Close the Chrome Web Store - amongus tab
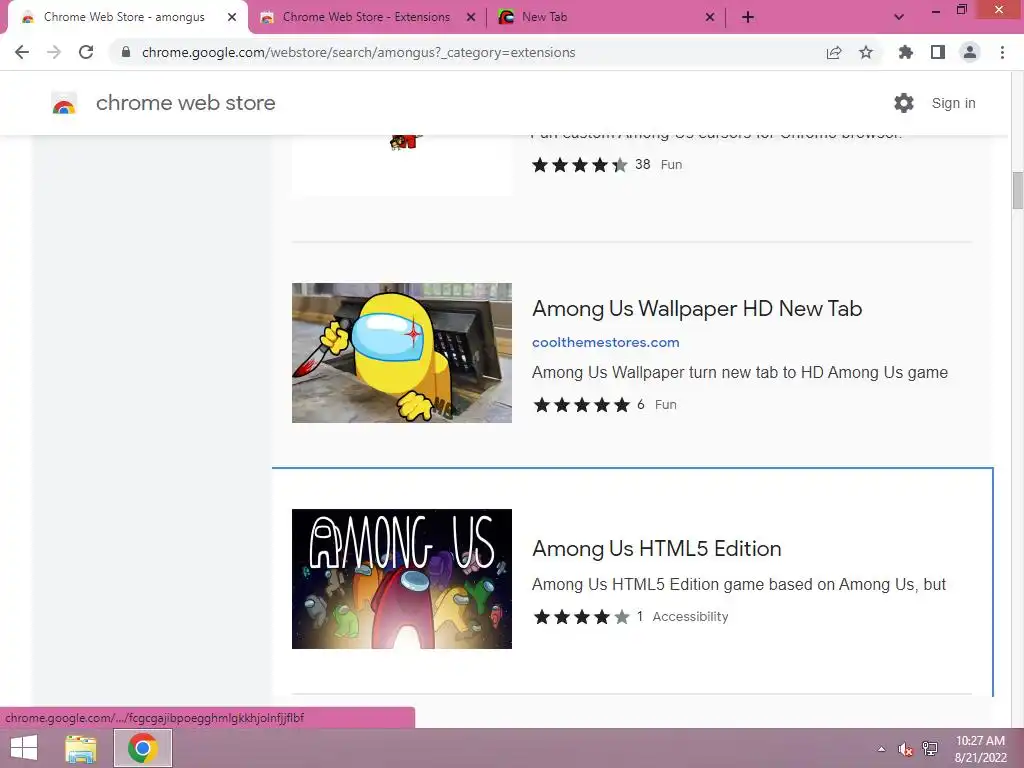Screen dimensions: 1024x768 (x=232, y=17)
